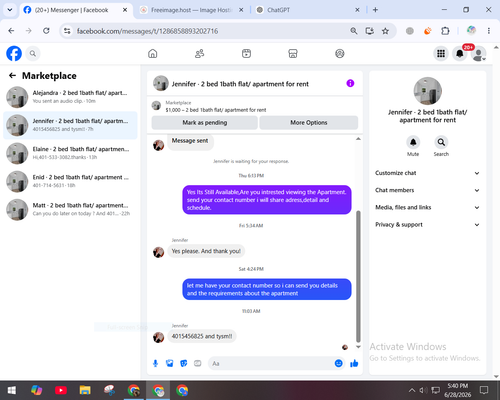Click the '4015456825 and tysm!!' message bubble
500x400 pixels.
(202, 336)
